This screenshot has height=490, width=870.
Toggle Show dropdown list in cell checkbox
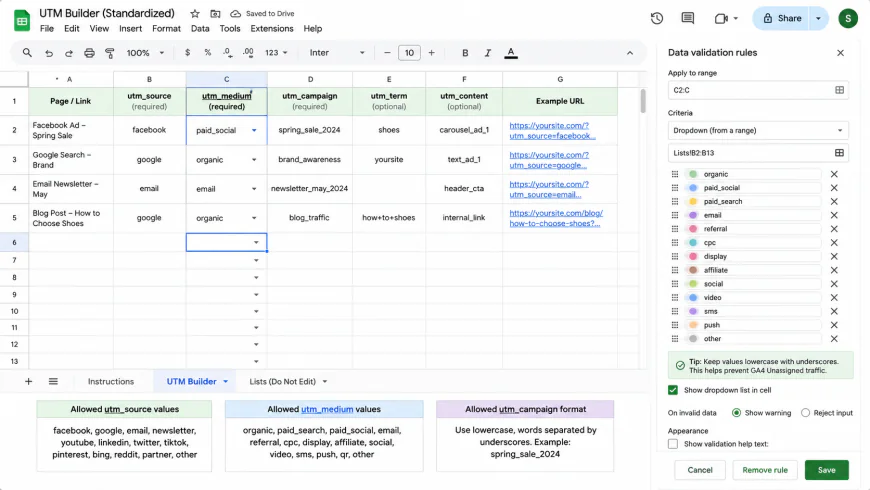point(673,390)
